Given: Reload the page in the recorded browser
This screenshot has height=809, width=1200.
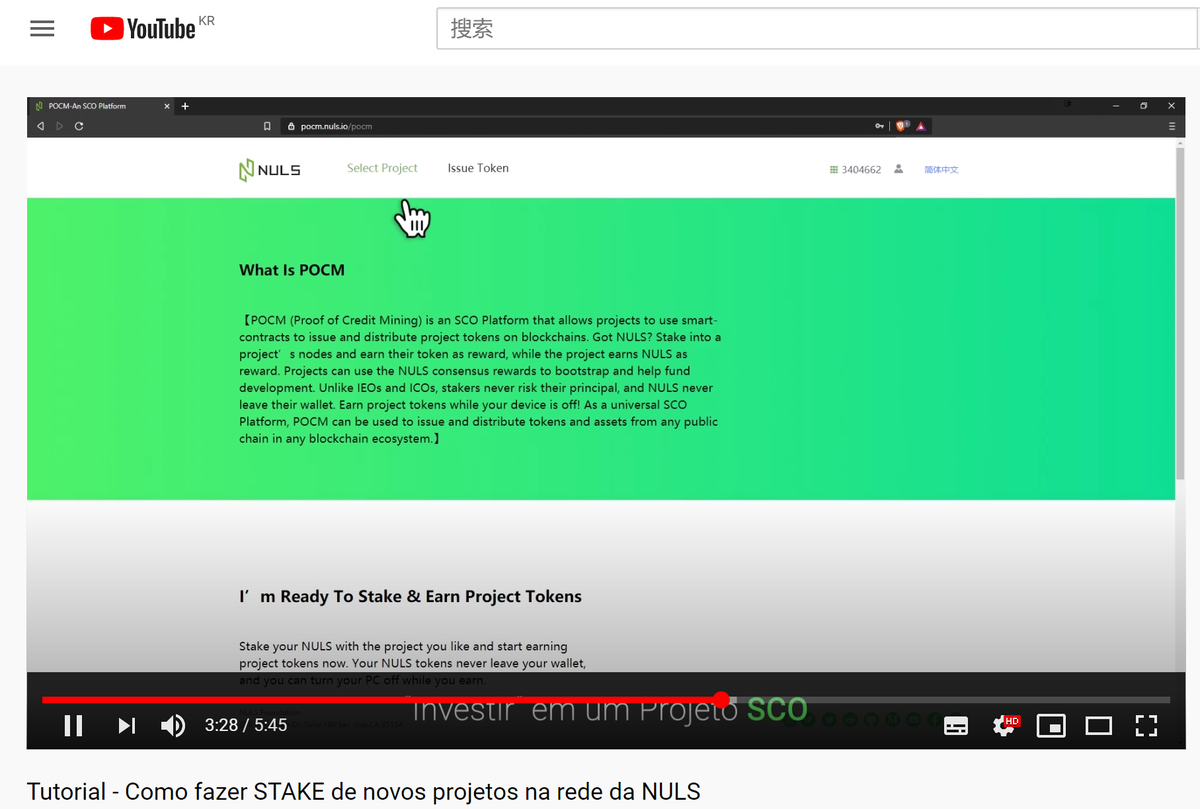Looking at the screenshot, I should click(x=79, y=127).
